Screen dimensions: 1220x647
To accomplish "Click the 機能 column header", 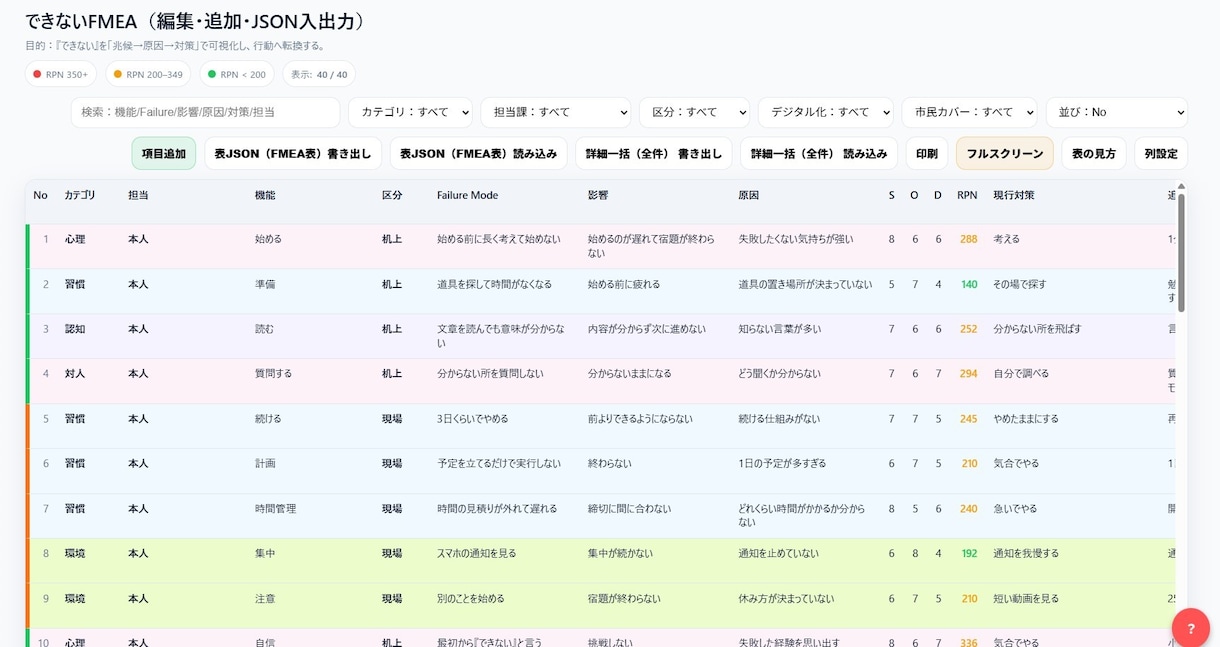I will (x=265, y=195).
